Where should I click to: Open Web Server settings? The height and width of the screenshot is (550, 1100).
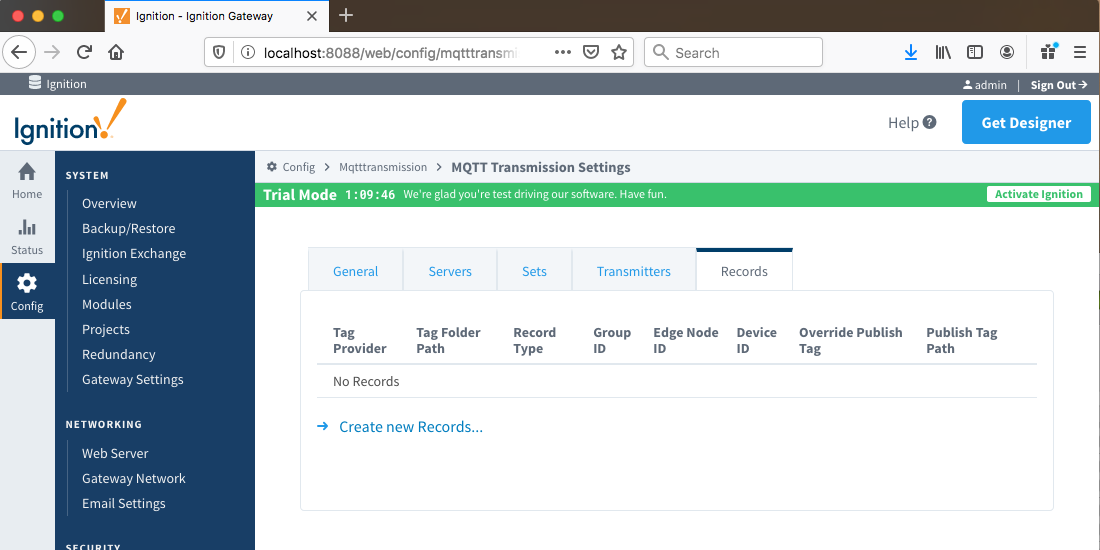115,453
